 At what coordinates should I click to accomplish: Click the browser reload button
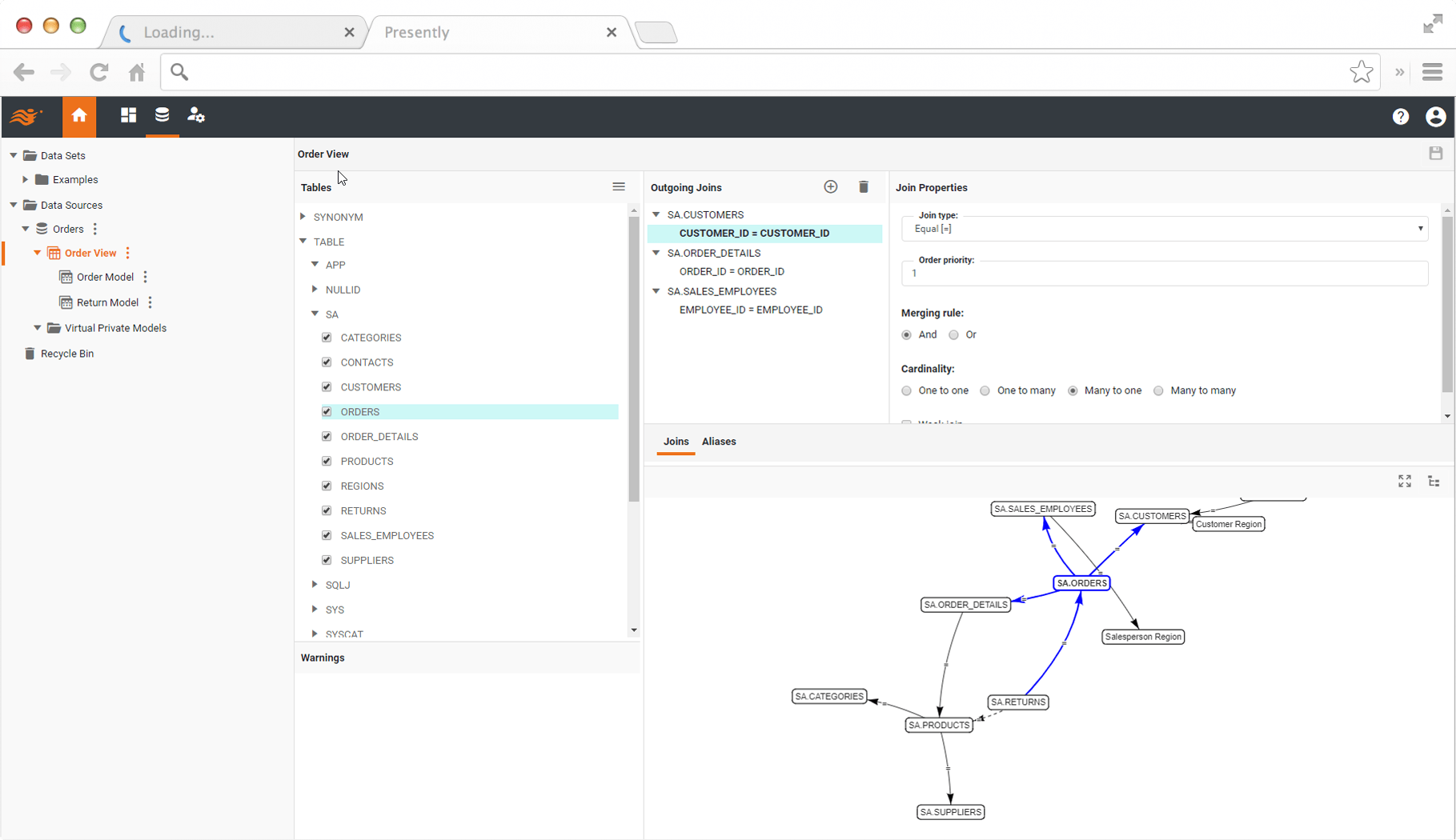[99, 72]
